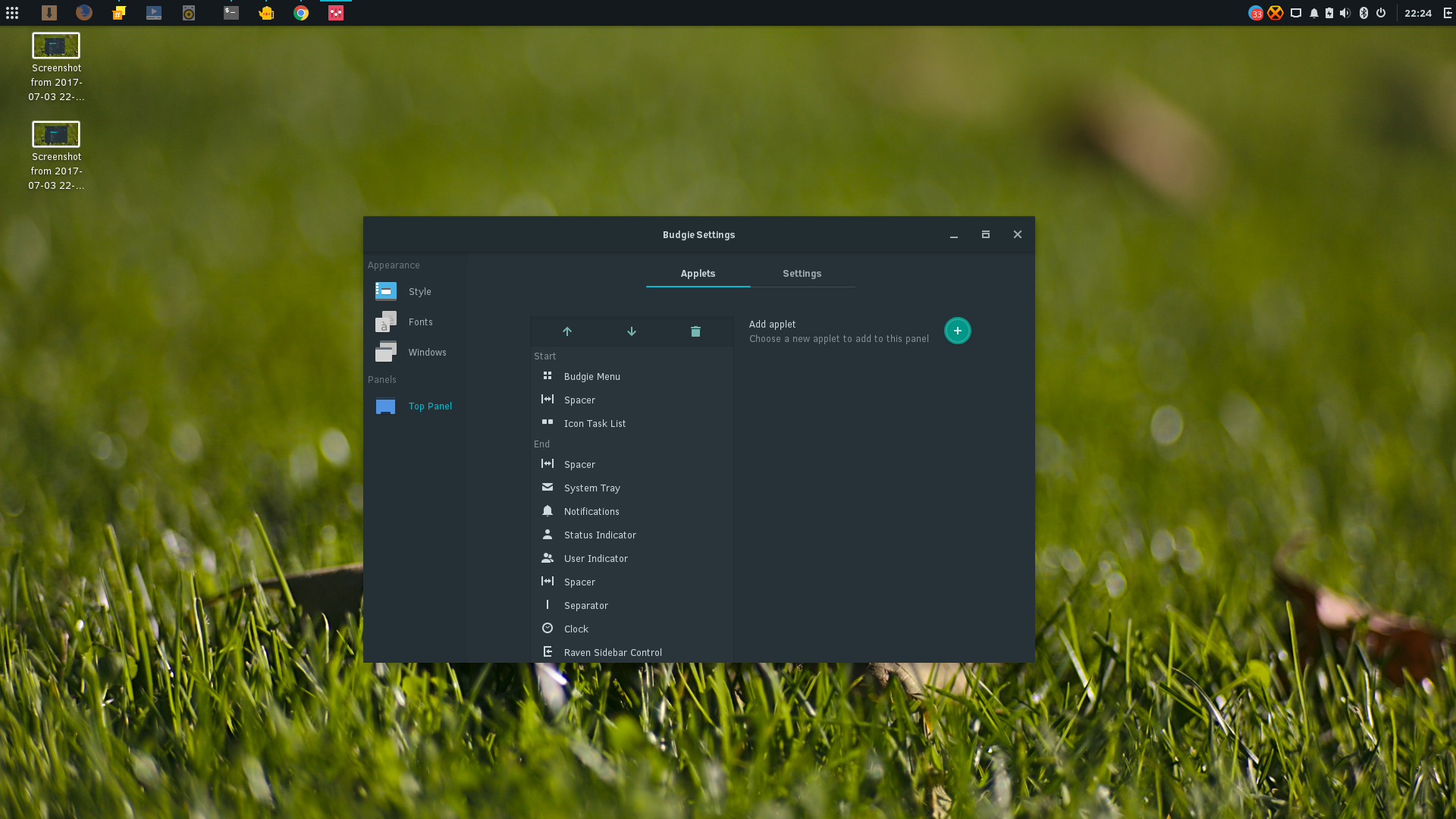Open speaker music app icon
This screenshot has width=1456, height=819.
coord(189,13)
